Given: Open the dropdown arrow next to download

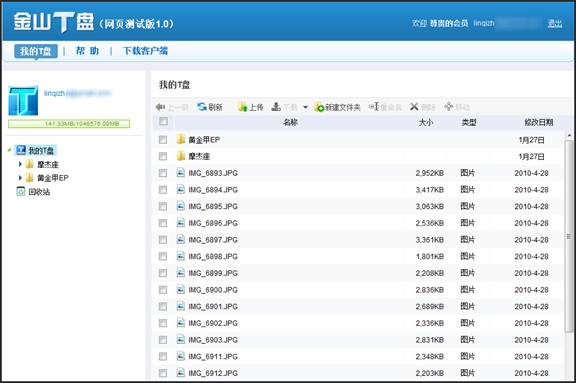Looking at the screenshot, I should [x=305, y=107].
